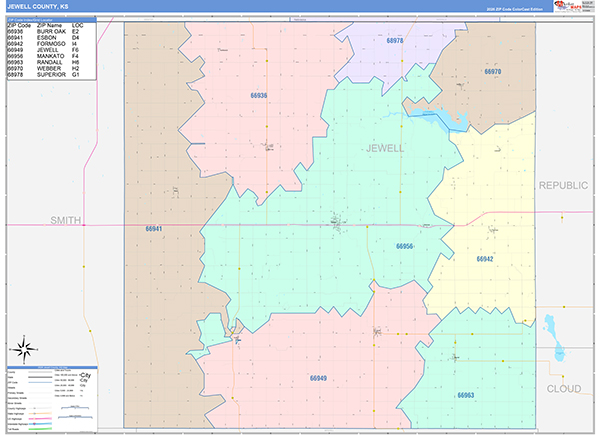600x435 pixels.
Task: Click the Jewell town marker near 66949
Action: pyautogui.click(x=377, y=332)
